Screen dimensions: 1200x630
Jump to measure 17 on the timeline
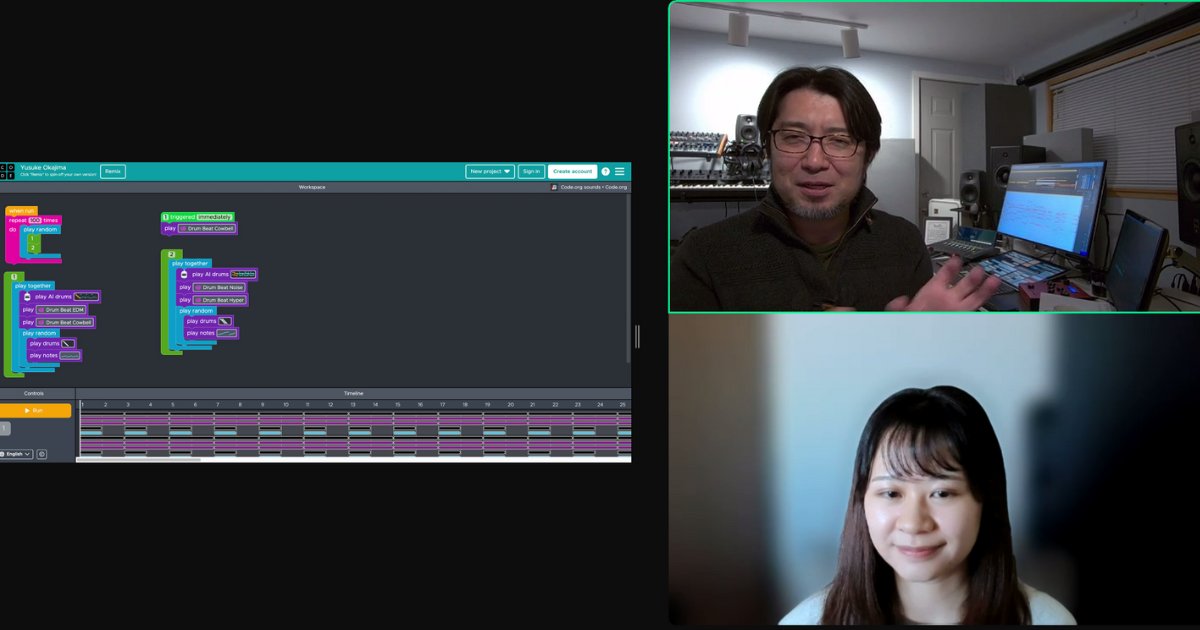442,405
